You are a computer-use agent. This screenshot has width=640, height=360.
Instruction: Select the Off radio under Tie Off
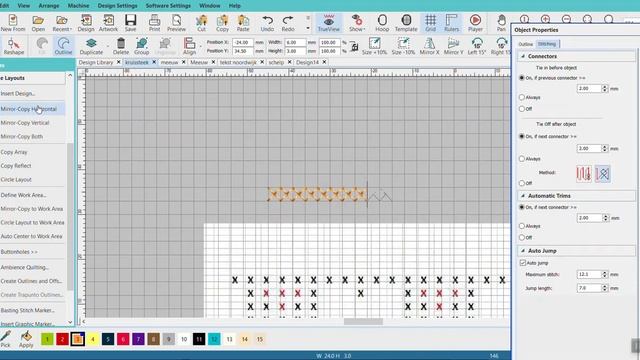coord(522,183)
